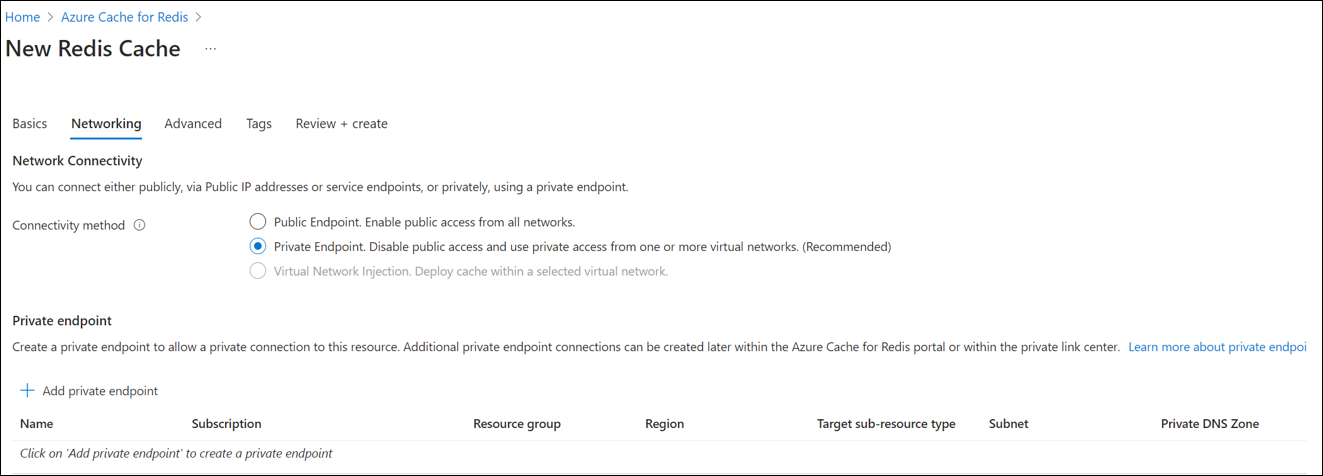Screen dimensions: 1323x476
Task: Click the Name column header
Action: (37, 424)
